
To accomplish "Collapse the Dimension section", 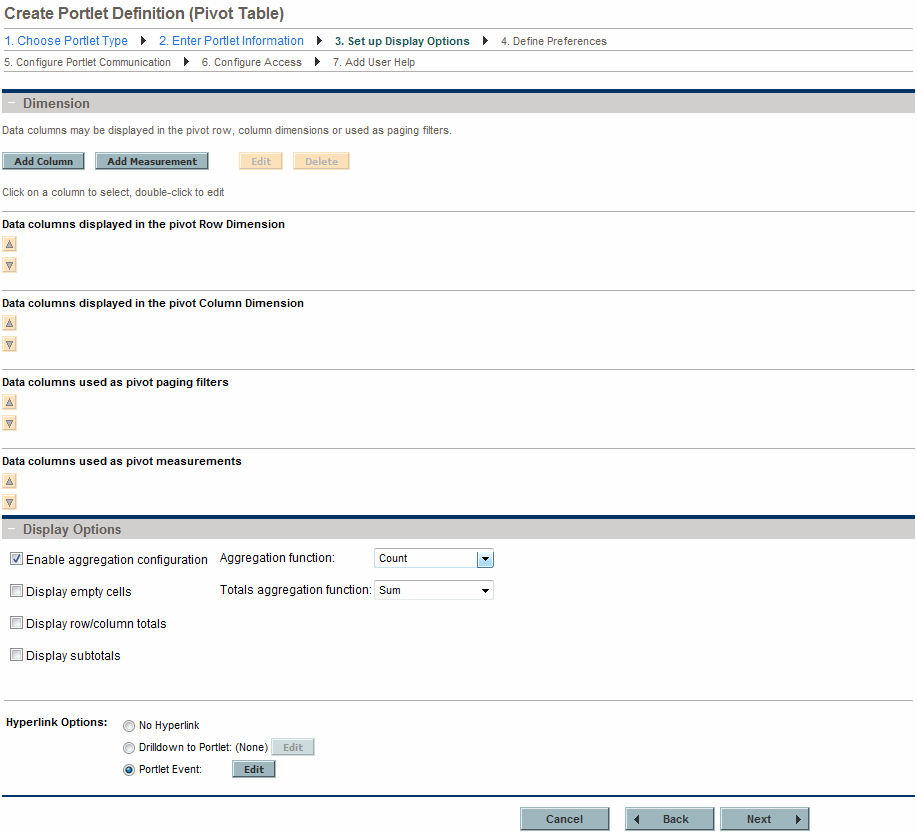I will coord(11,104).
